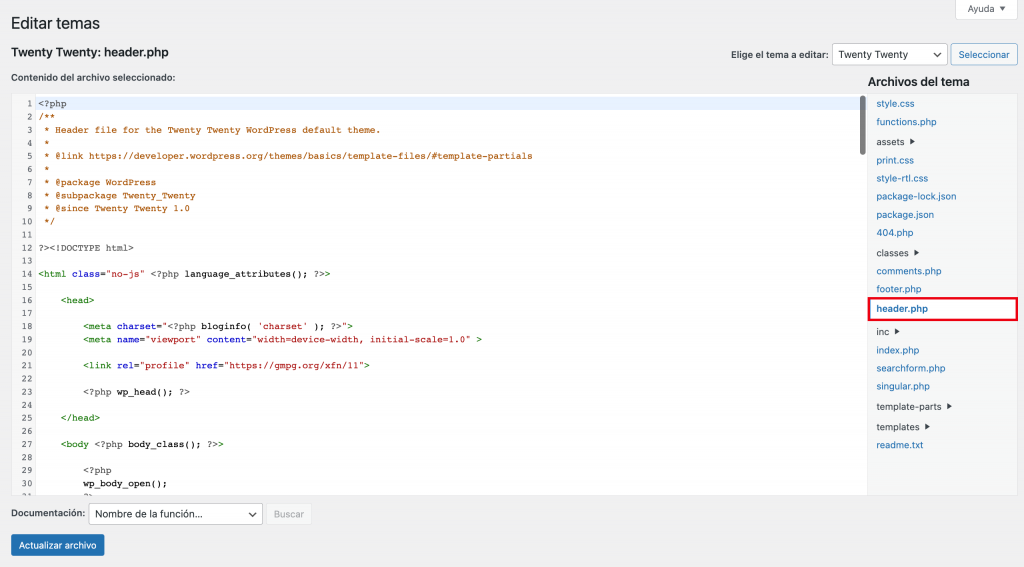The image size is (1024, 567).
Task: Open readme.txt file
Action: 899,445
